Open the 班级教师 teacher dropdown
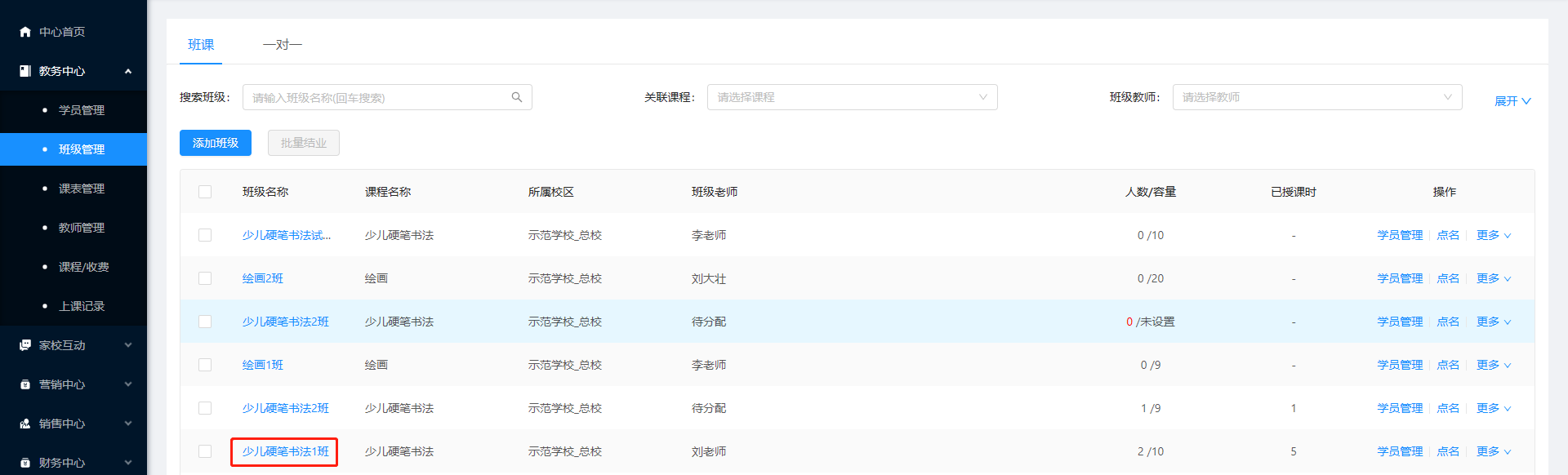Viewport: 1568px width, 475px height. coord(1317,97)
